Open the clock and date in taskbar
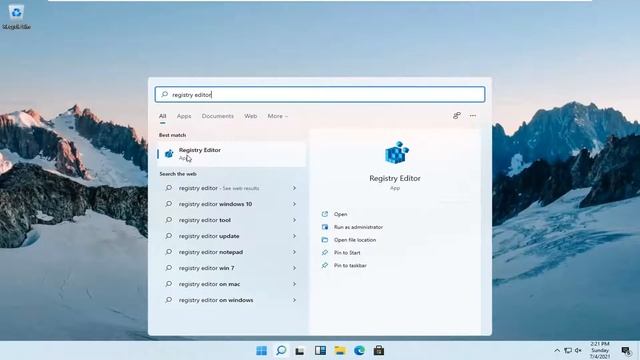This screenshot has width=640, height=360. tap(600, 350)
